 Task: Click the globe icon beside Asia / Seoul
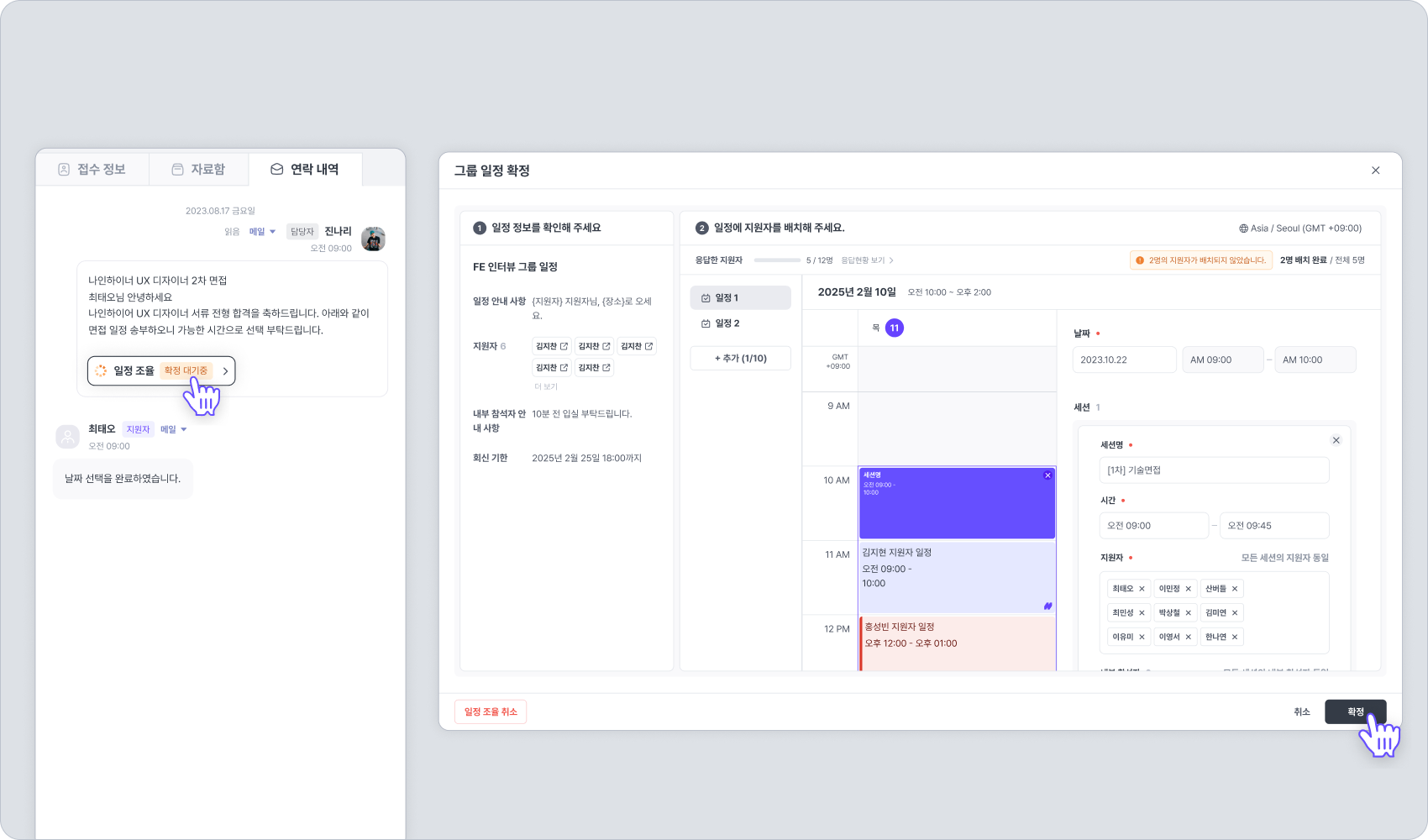click(x=1243, y=228)
